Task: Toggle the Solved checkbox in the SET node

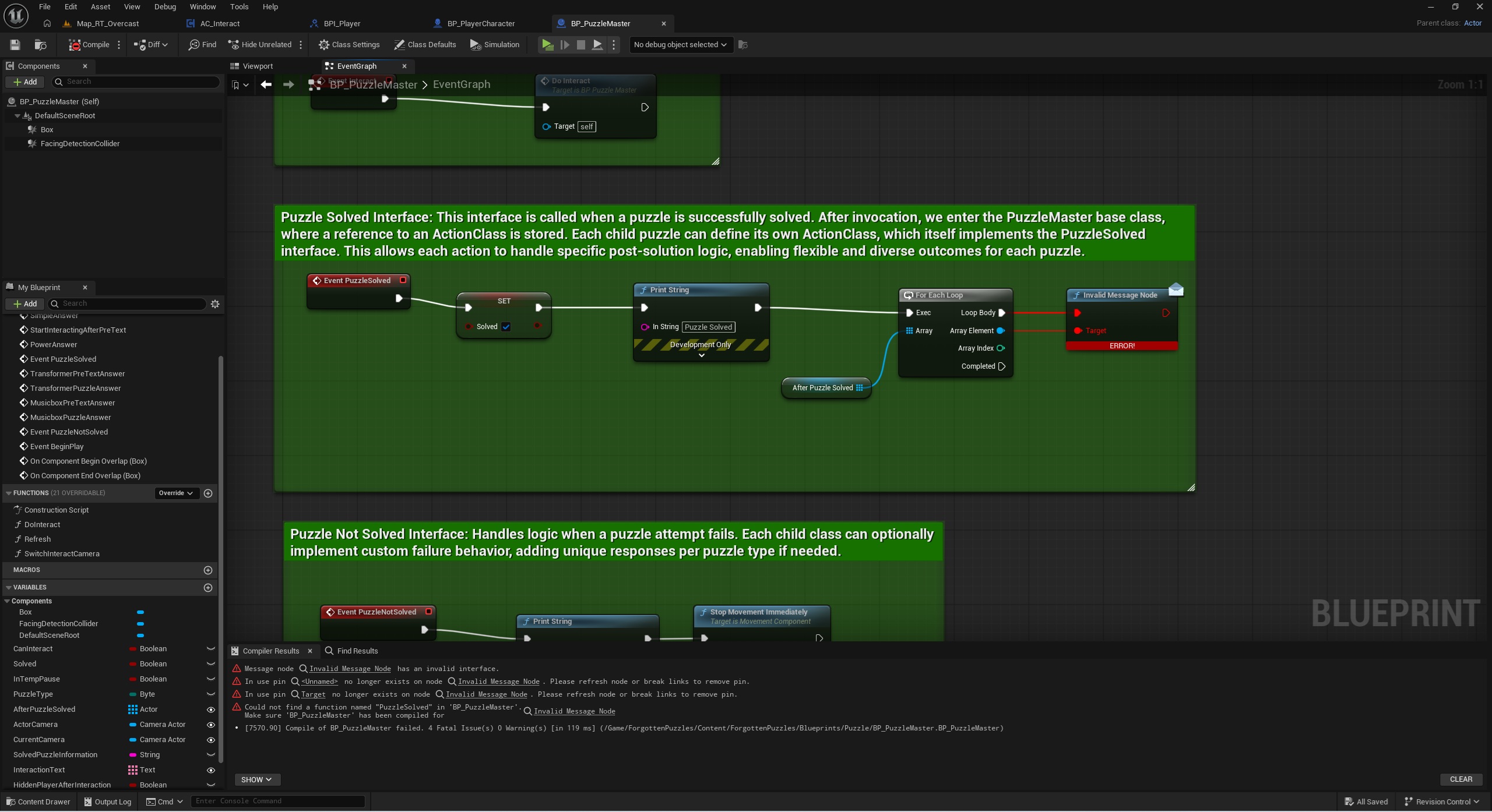Action: point(506,327)
